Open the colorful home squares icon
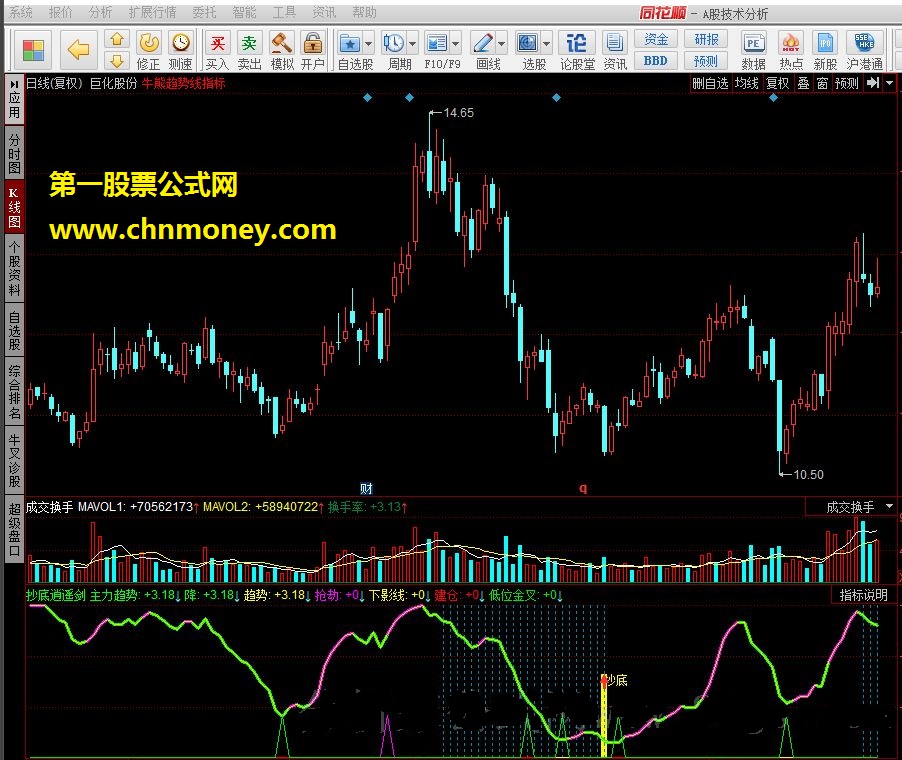This screenshot has width=902, height=760. [33, 50]
